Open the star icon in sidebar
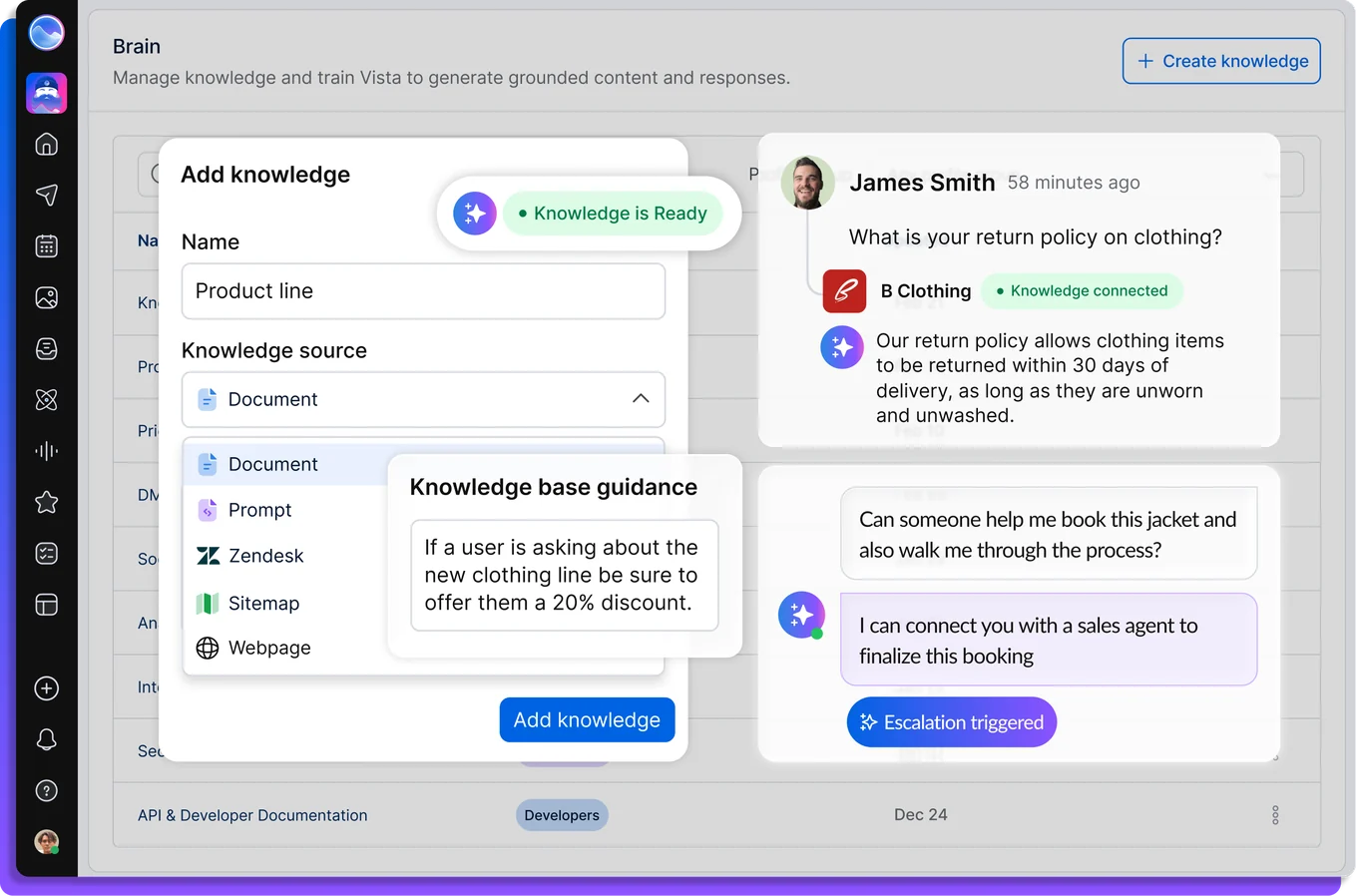This screenshot has width=1357, height=896. point(47,502)
